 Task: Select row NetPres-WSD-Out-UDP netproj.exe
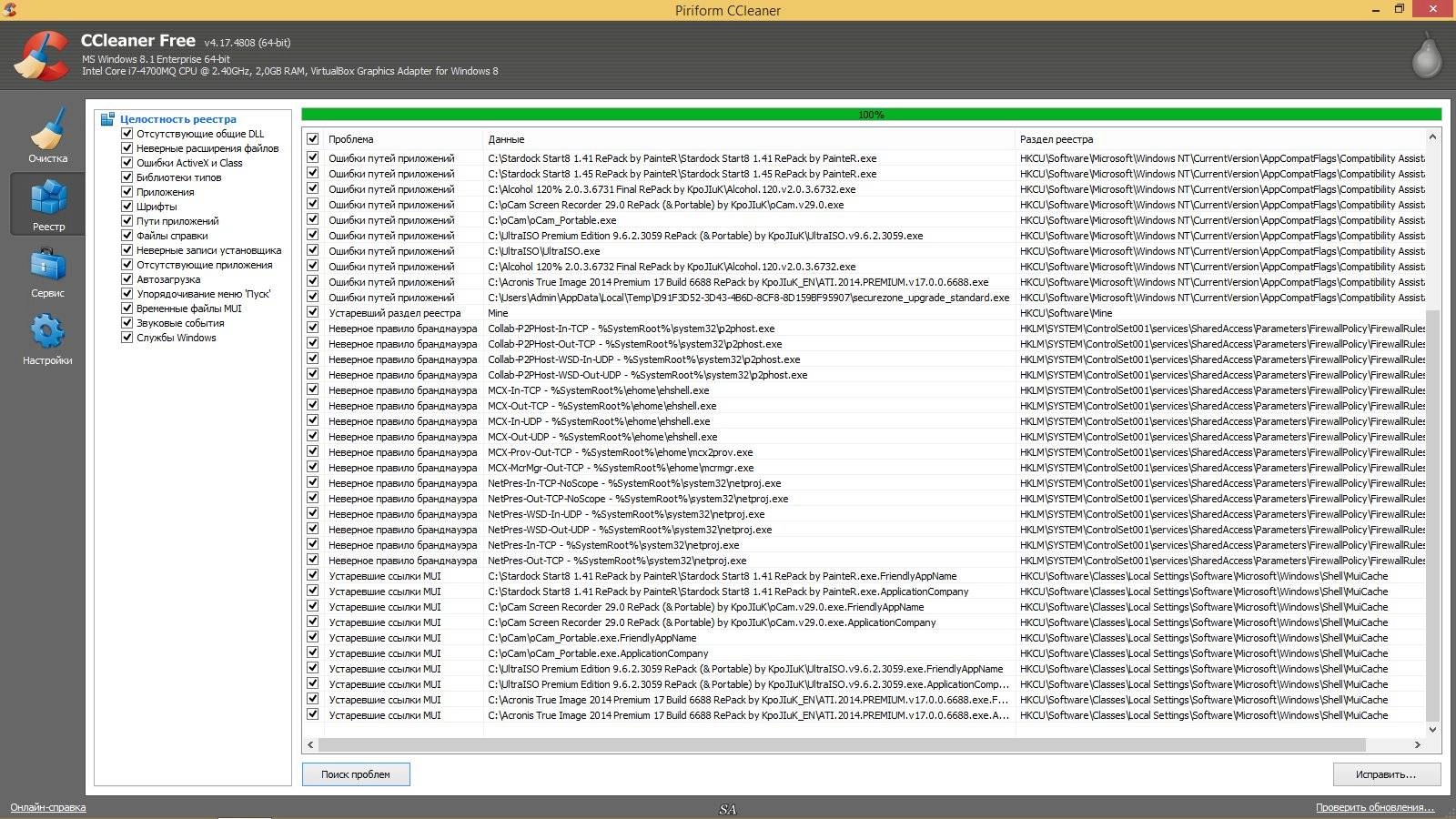click(864, 530)
